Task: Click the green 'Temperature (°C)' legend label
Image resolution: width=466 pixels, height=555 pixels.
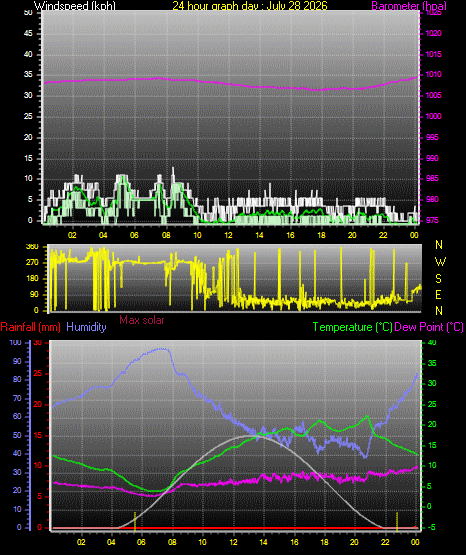Action: point(352,327)
